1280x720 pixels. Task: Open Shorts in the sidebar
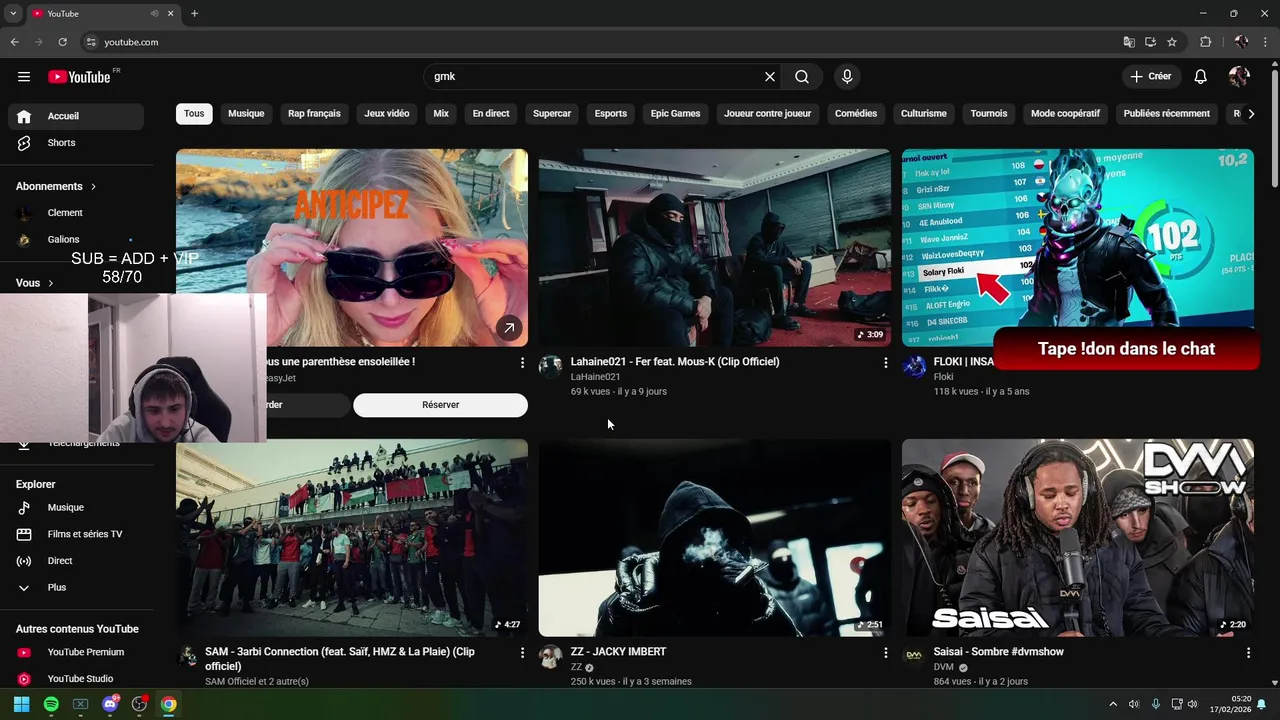coord(76,143)
